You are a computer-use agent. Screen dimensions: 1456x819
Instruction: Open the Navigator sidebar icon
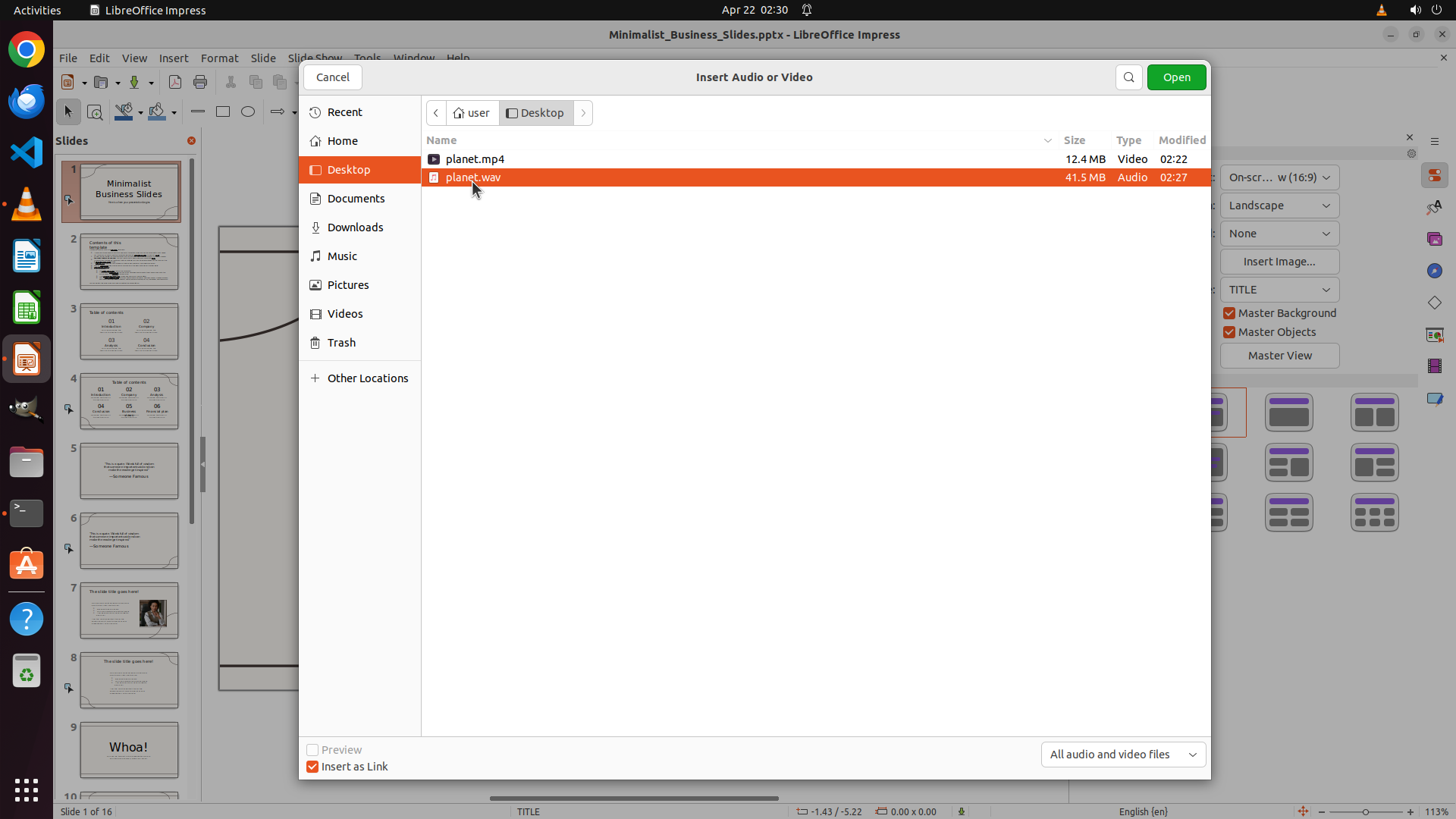click(x=1434, y=271)
